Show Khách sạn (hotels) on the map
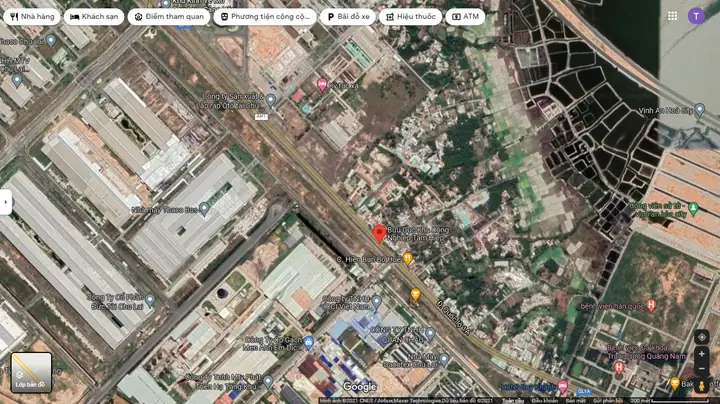720x404 pixels. coord(94,17)
